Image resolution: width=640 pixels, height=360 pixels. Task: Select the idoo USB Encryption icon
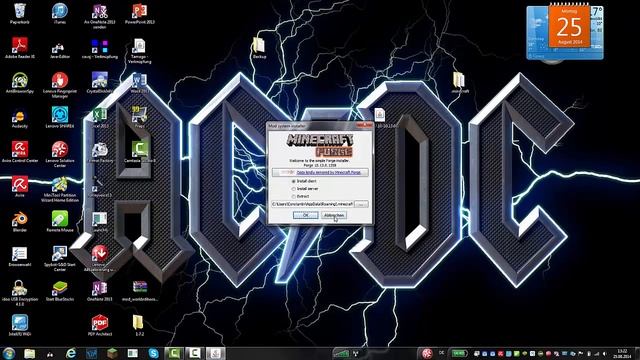pos(20,293)
